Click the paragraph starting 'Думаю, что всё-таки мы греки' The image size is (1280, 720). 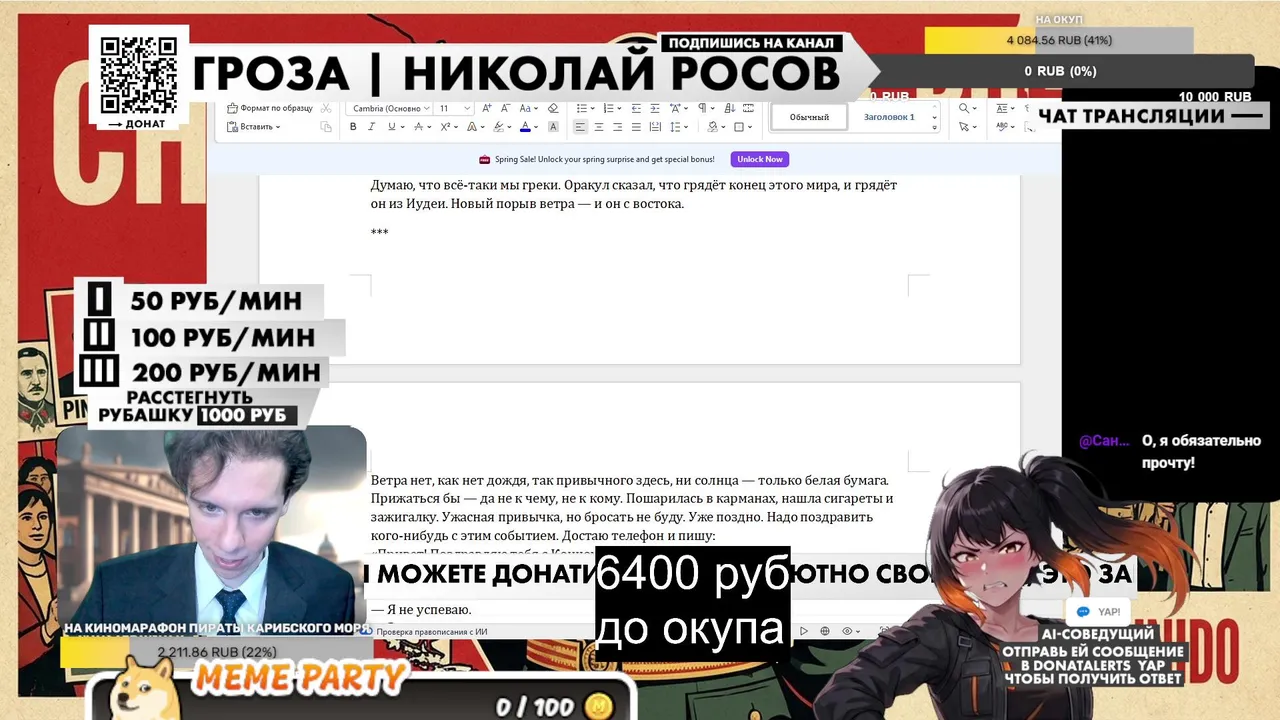coord(634,194)
